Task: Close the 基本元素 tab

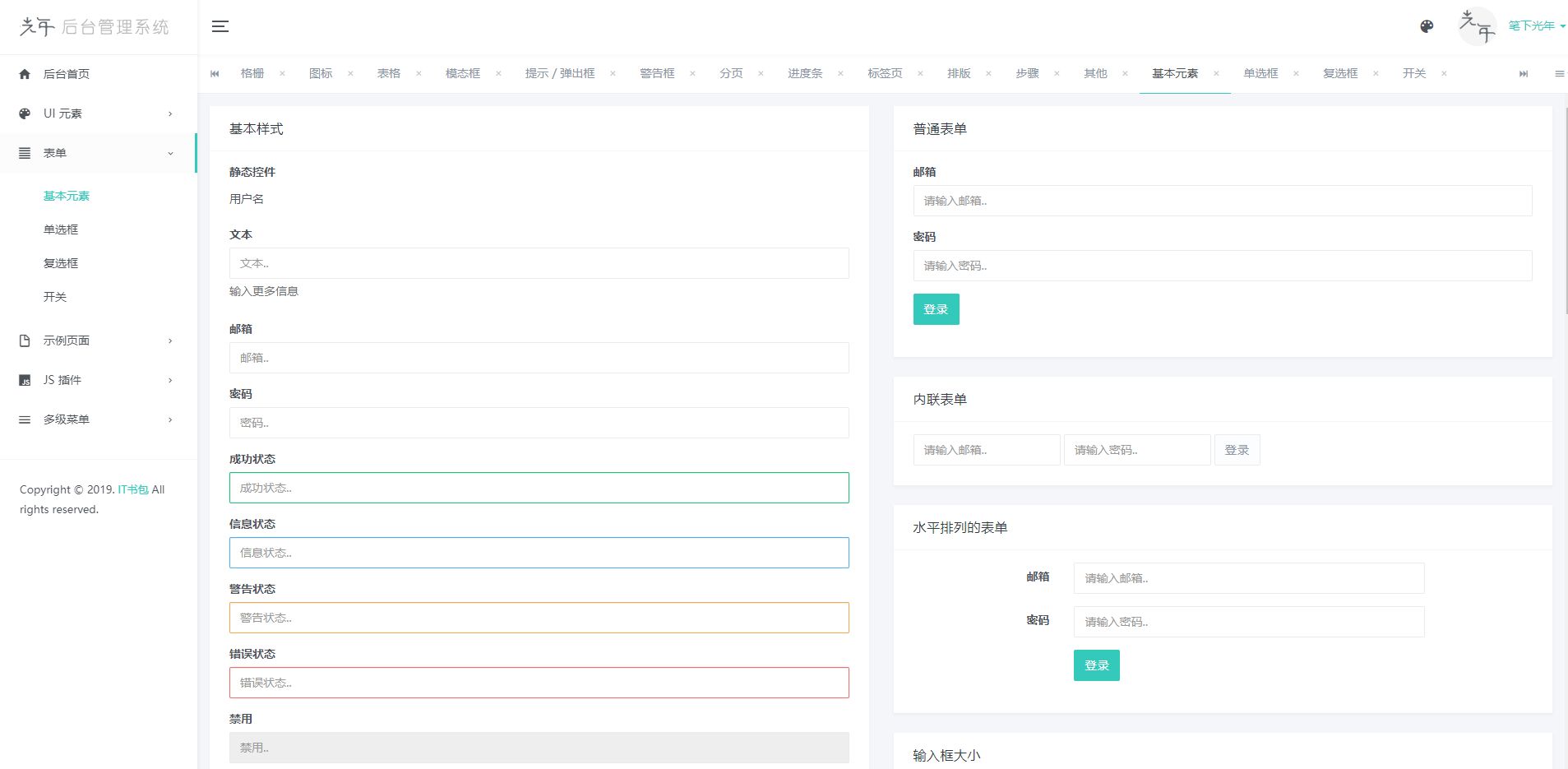Action: pyautogui.click(x=1216, y=74)
